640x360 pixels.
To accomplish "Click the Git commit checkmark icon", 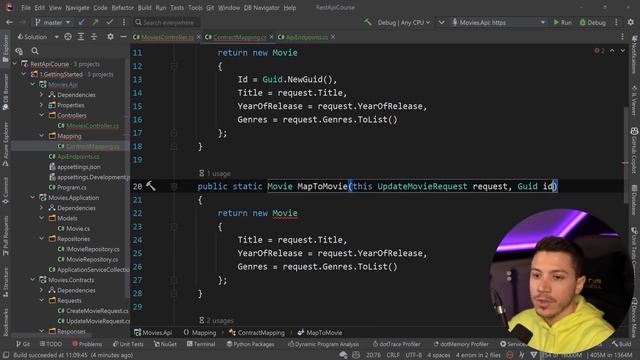I will [109, 22].
